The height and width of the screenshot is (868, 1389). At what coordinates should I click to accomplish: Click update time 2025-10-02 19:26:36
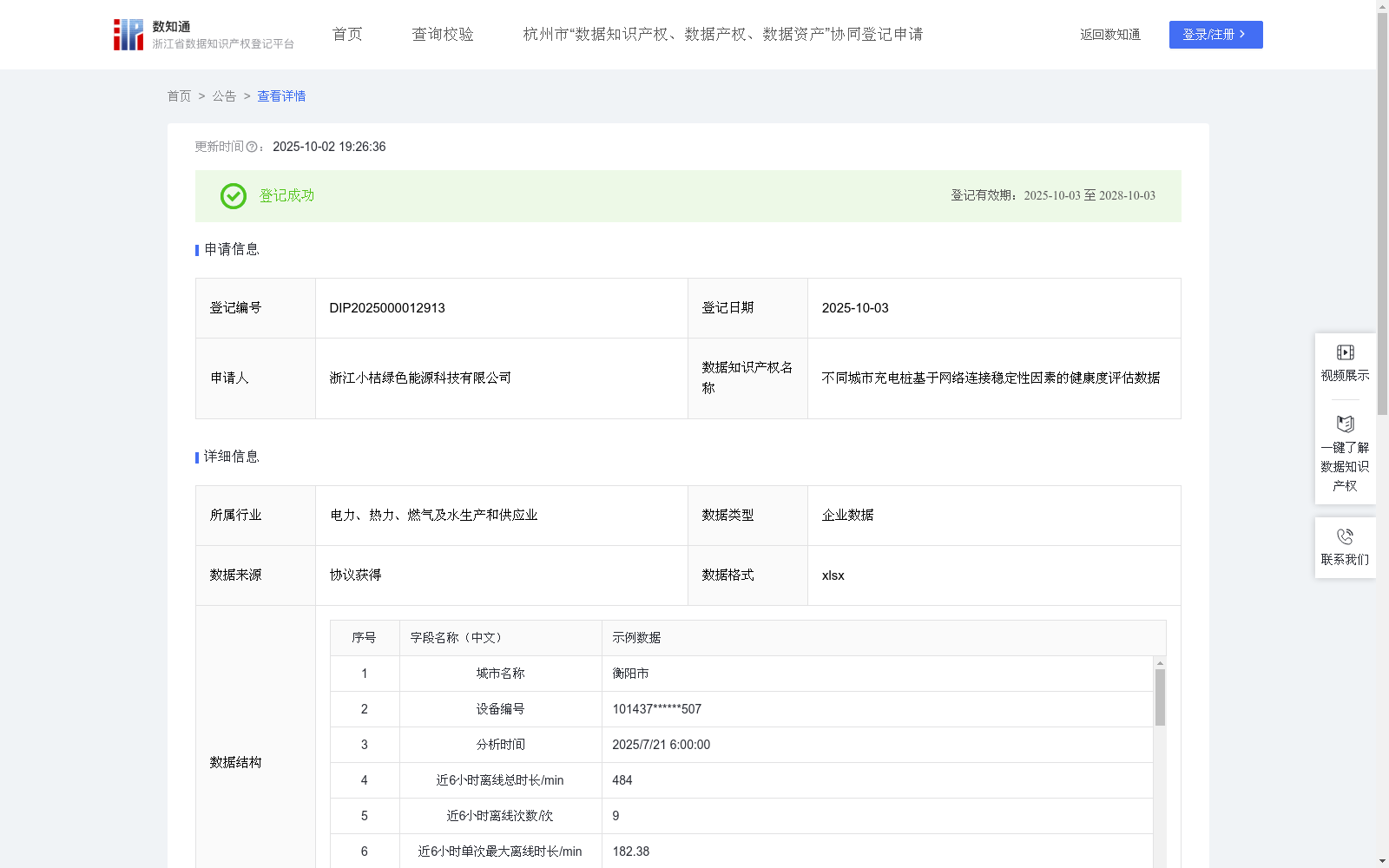tap(329, 148)
